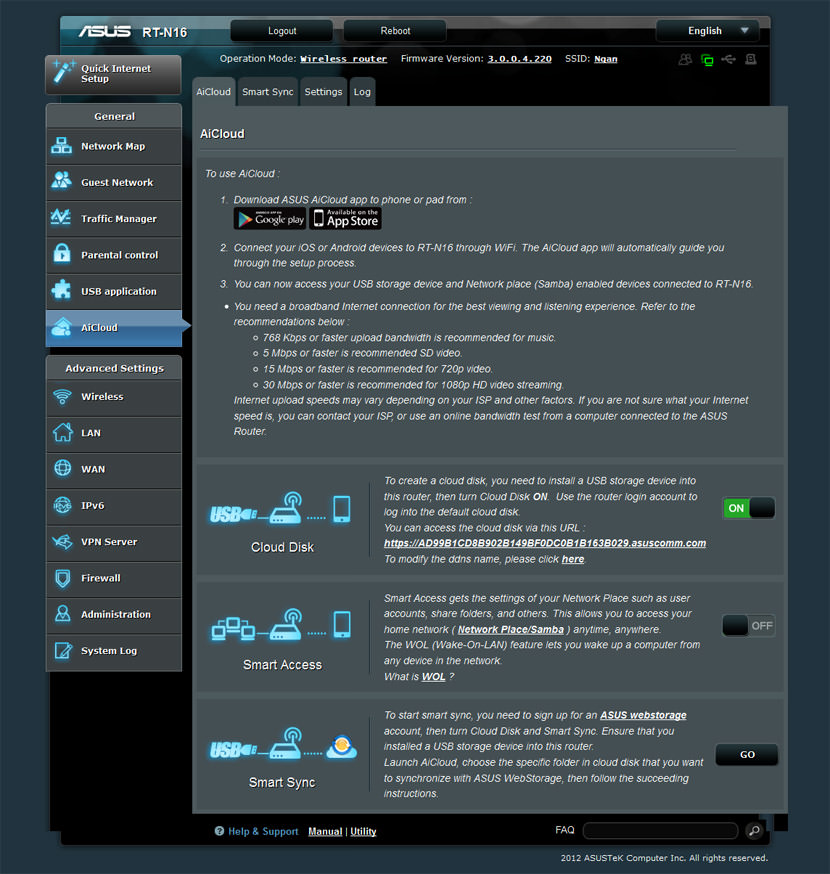Turn off the Cloud Disk switch
The width and height of the screenshot is (830, 874).
click(x=749, y=508)
